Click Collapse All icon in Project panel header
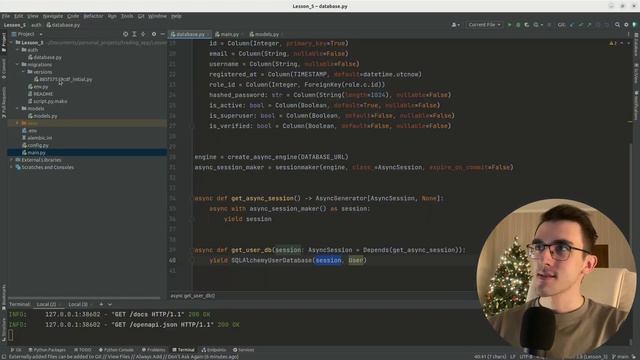The height and width of the screenshot is (360, 640). click(x=143, y=34)
